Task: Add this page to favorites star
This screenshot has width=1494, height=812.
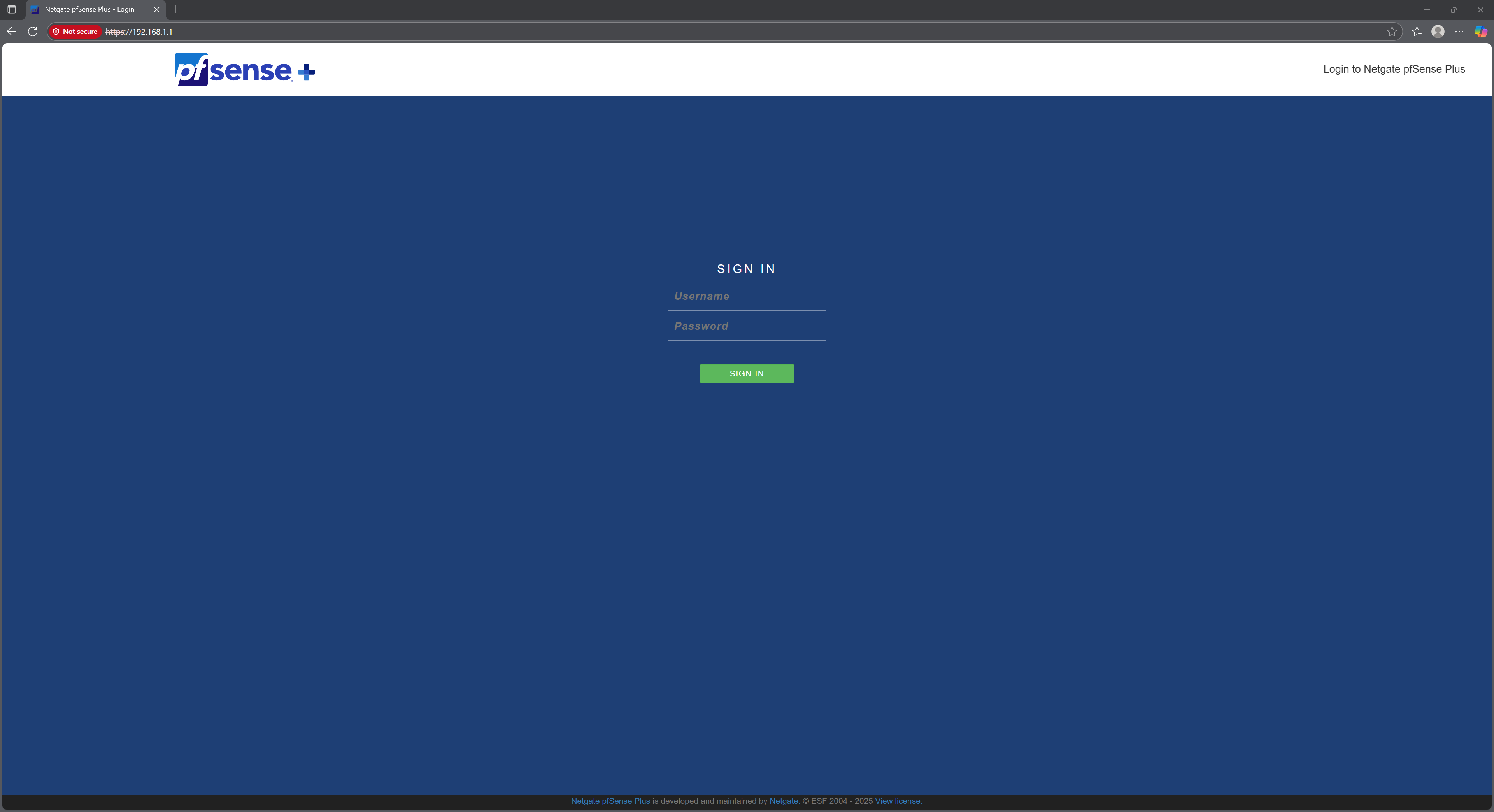Action: pyautogui.click(x=1391, y=31)
